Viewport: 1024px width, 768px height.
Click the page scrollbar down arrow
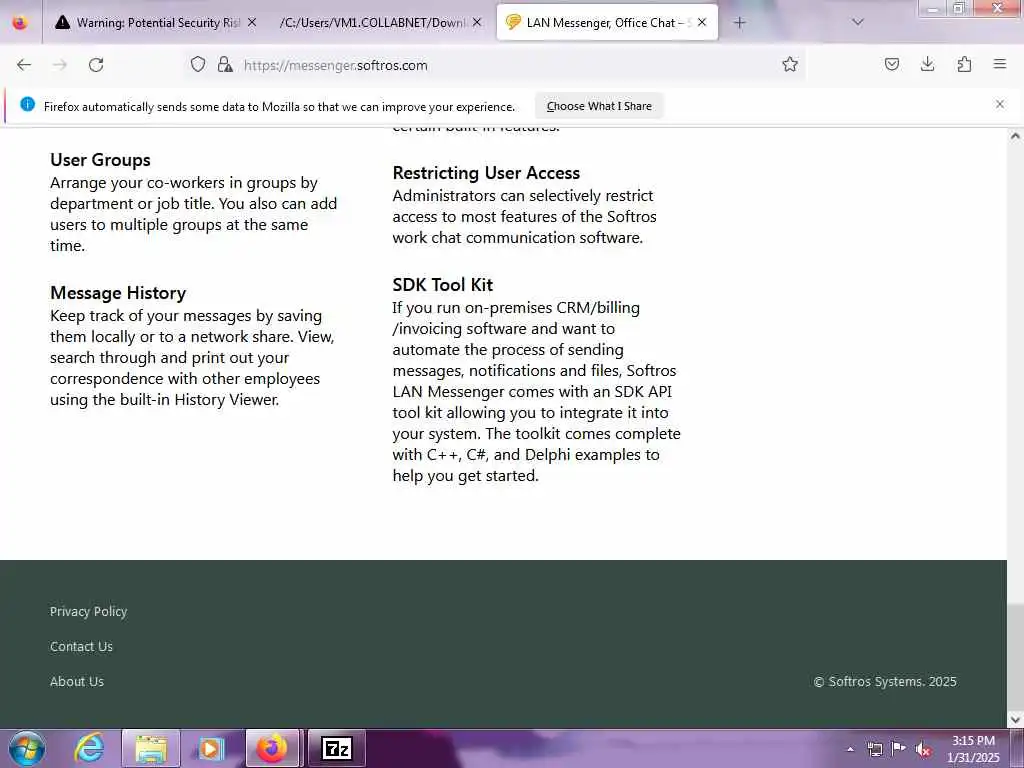1015,719
